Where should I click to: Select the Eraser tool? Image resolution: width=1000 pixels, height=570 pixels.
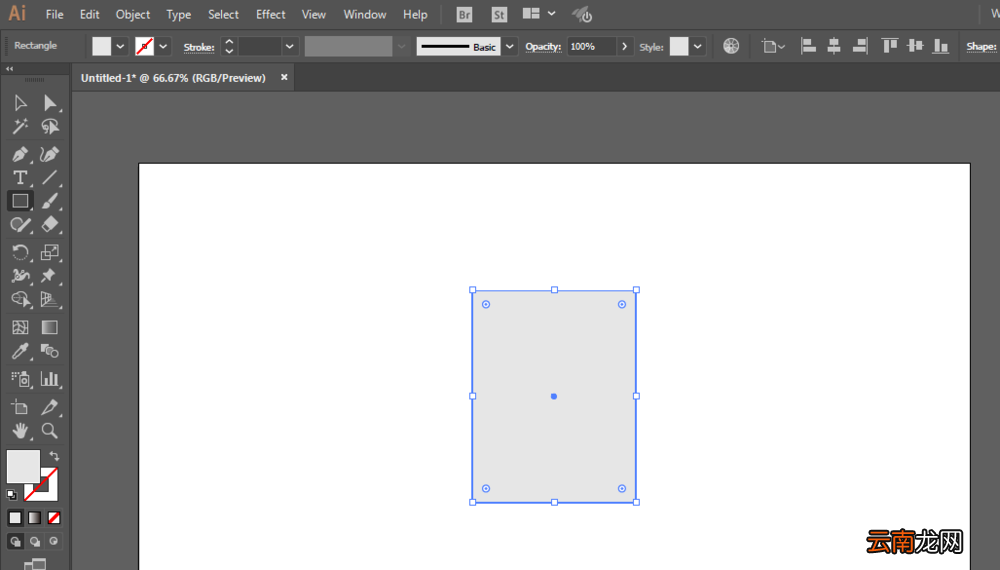pos(50,224)
